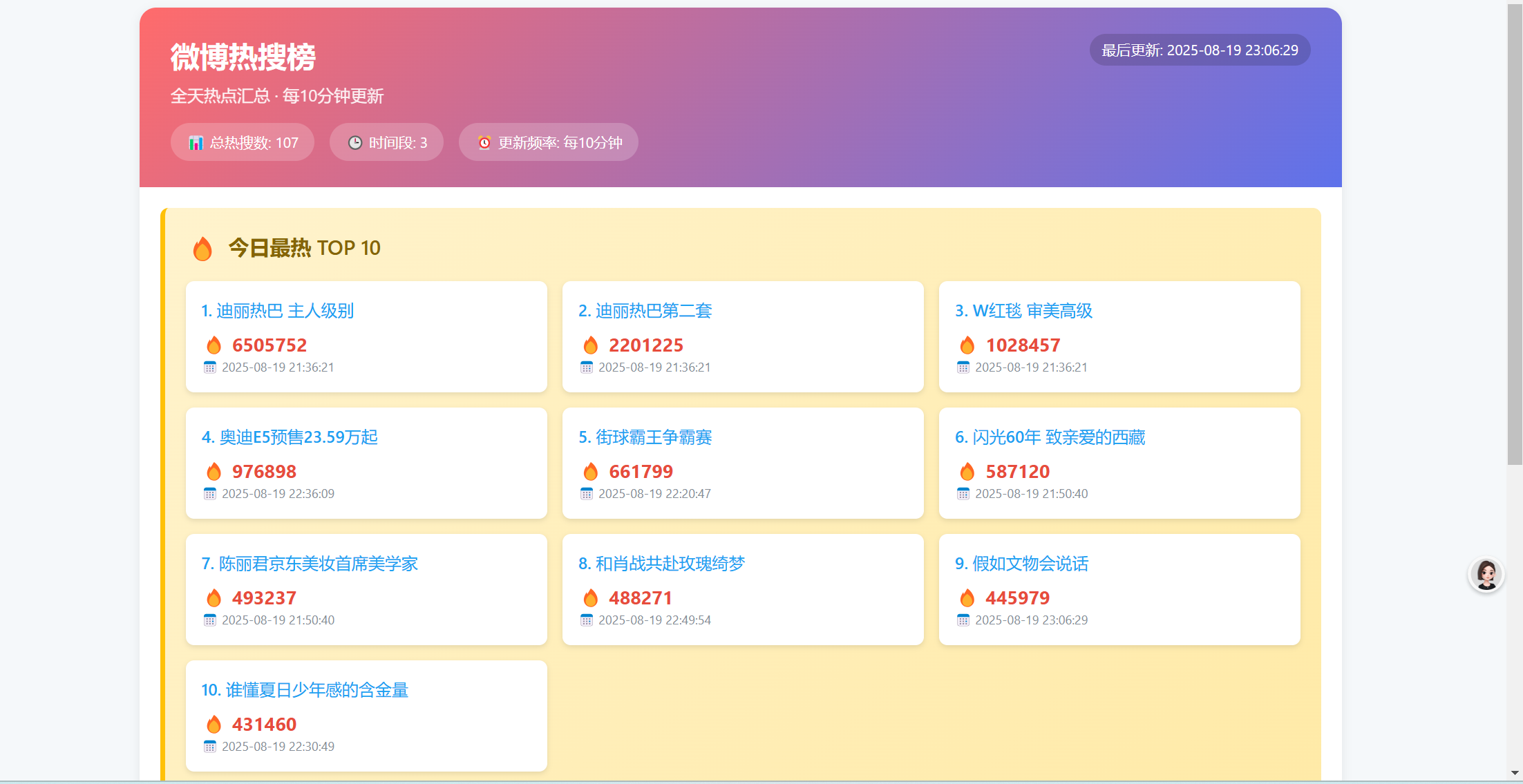
Task: Open hot search 闪光60年 致亲爱的西藏
Action: [1050, 437]
